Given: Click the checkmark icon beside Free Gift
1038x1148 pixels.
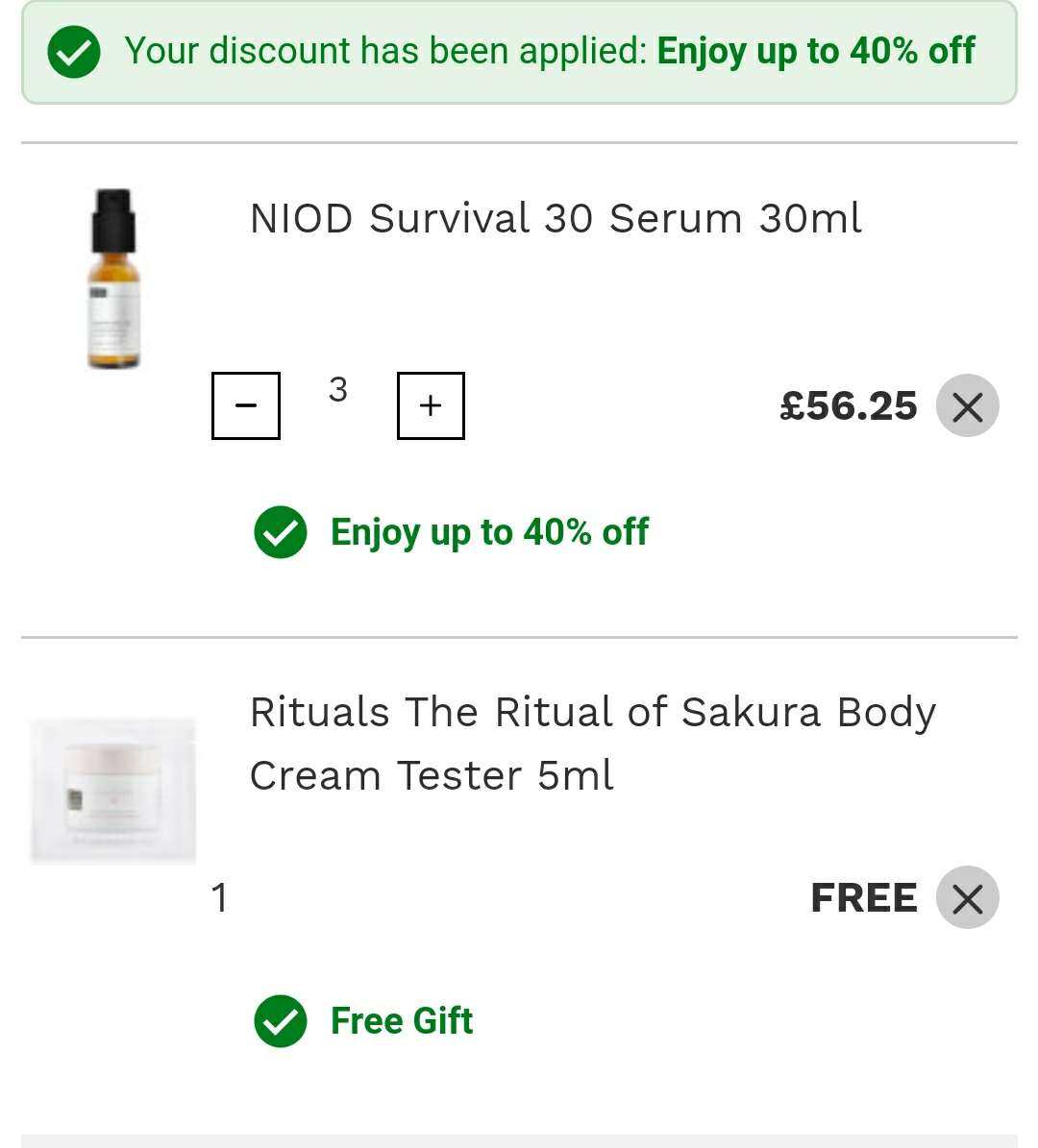Looking at the screenshot, I should 281,1021.
